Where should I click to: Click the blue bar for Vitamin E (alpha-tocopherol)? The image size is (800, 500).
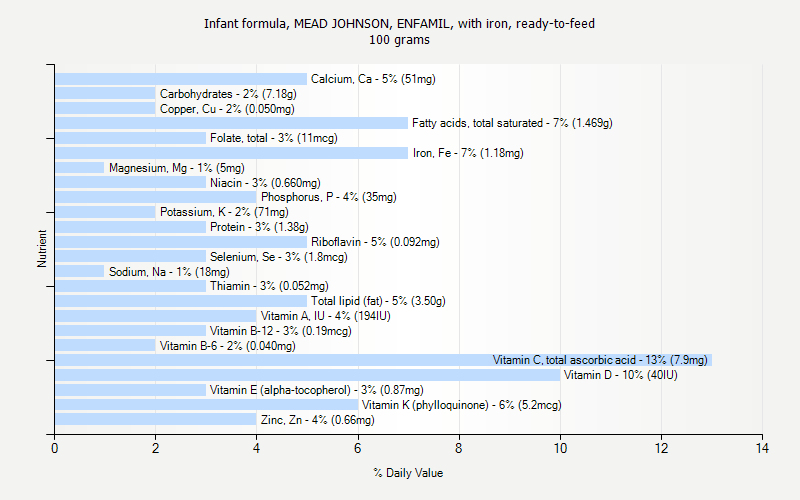click(131, 390)
